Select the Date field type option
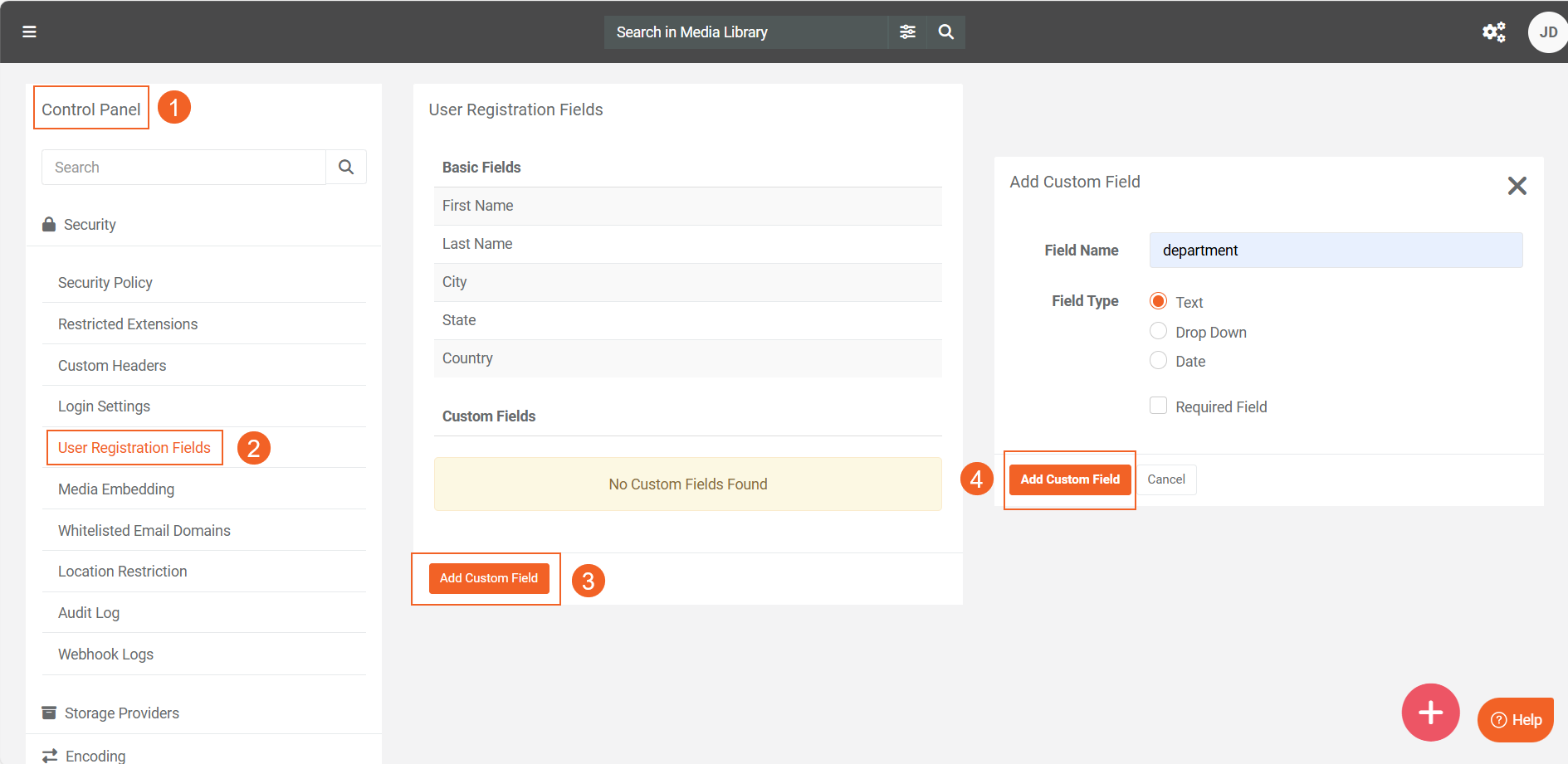 [1158, 361]
